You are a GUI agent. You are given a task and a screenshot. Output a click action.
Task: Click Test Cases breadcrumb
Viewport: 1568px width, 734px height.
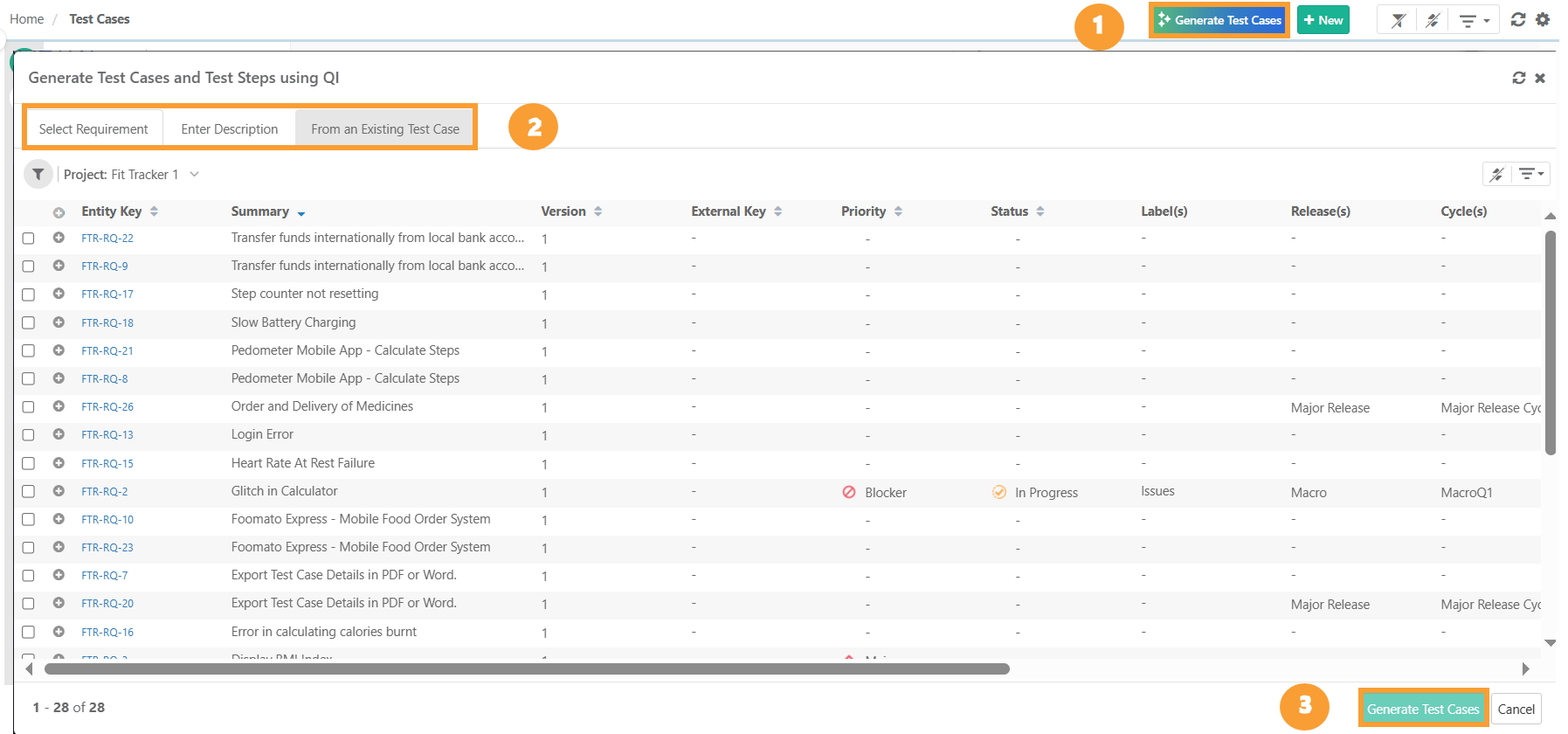[100, 19]
